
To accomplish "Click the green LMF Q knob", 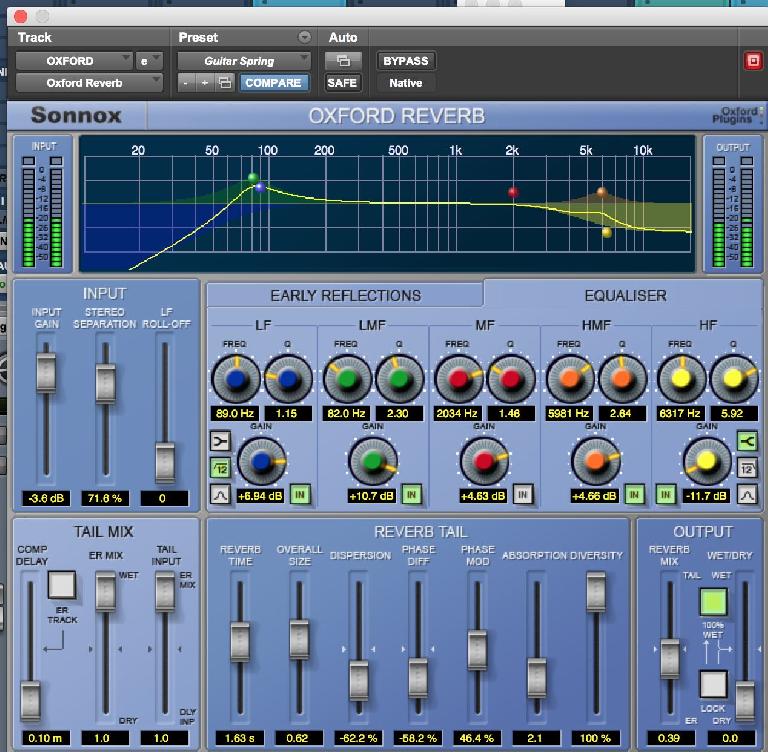I will [399, 379].
